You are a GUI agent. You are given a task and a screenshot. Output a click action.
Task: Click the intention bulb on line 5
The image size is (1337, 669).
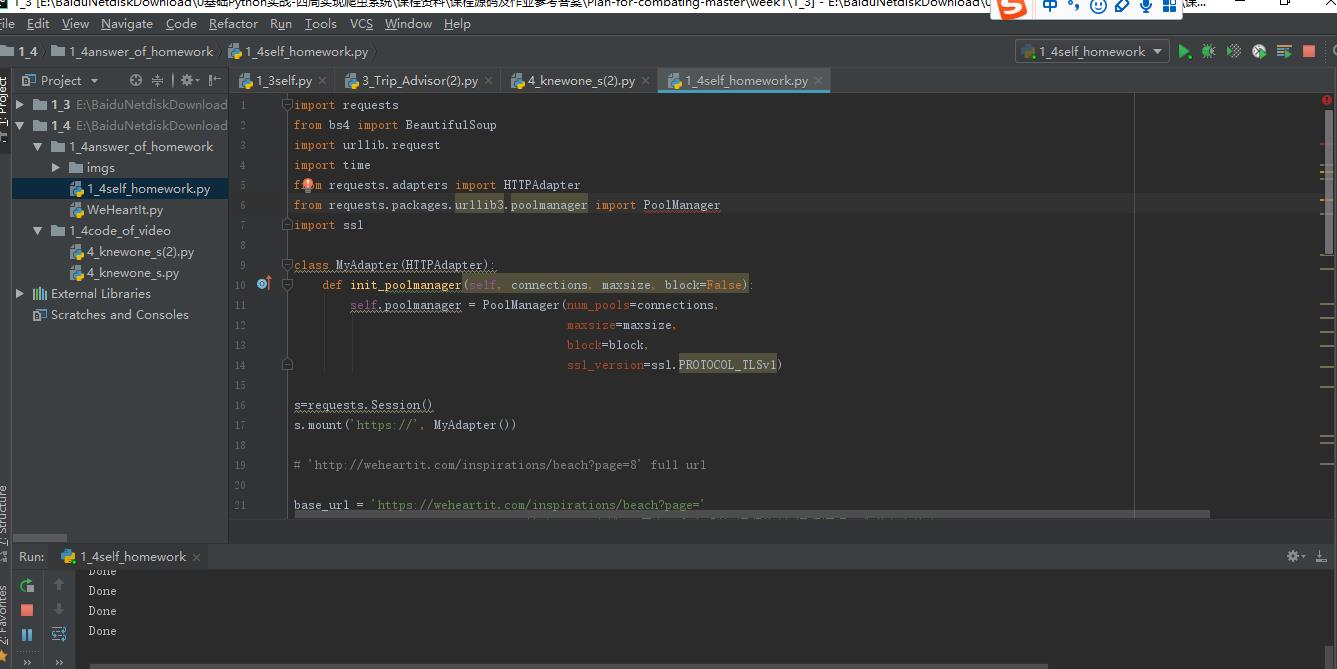[x=309, y=184]
